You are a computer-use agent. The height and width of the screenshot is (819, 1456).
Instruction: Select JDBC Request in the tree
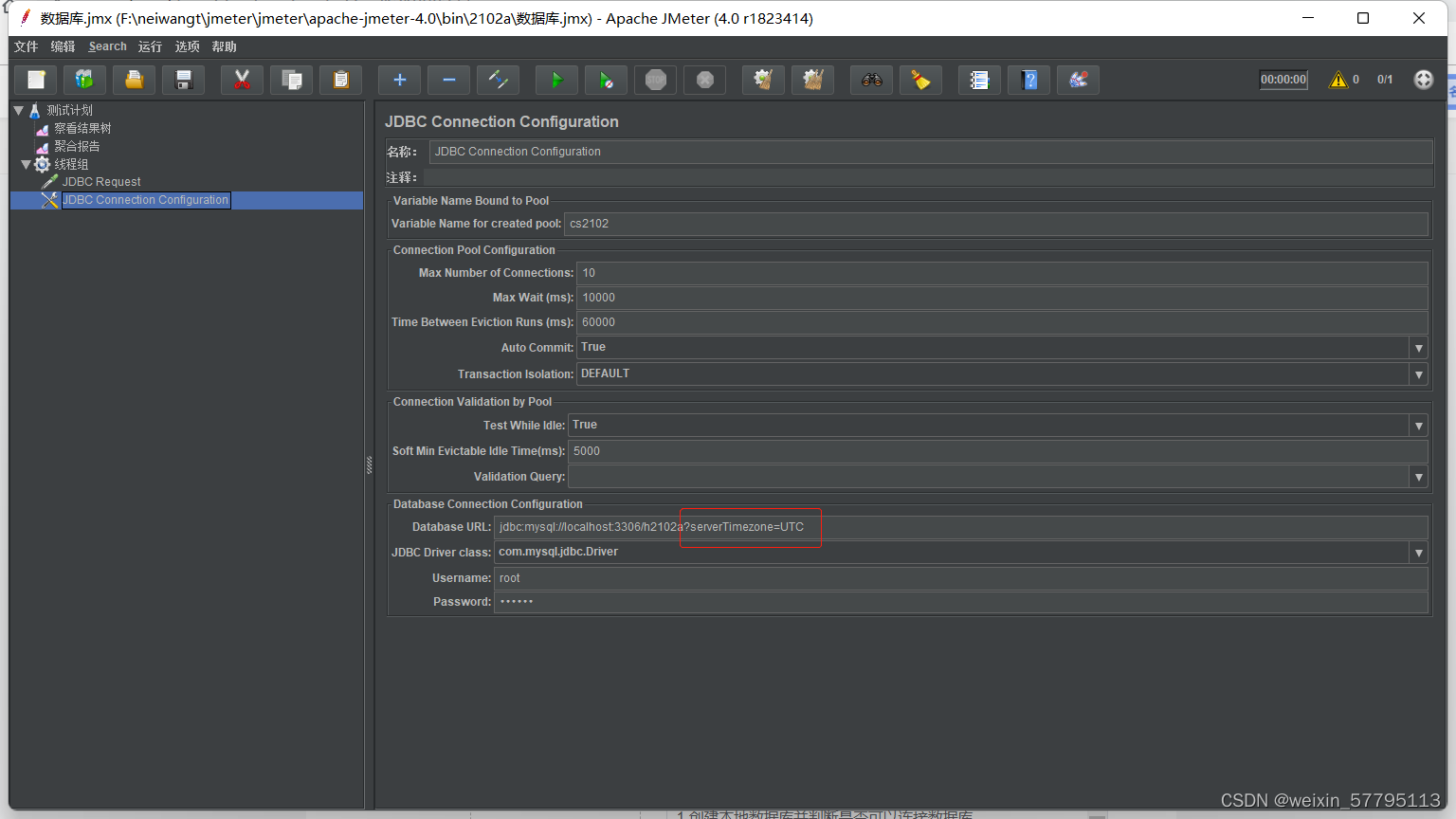tap(101, 182)
